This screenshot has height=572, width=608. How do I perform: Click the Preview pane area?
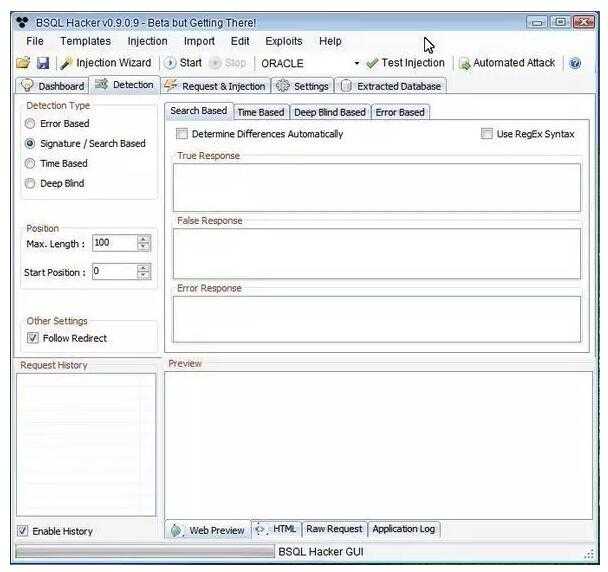click(378, 445)
